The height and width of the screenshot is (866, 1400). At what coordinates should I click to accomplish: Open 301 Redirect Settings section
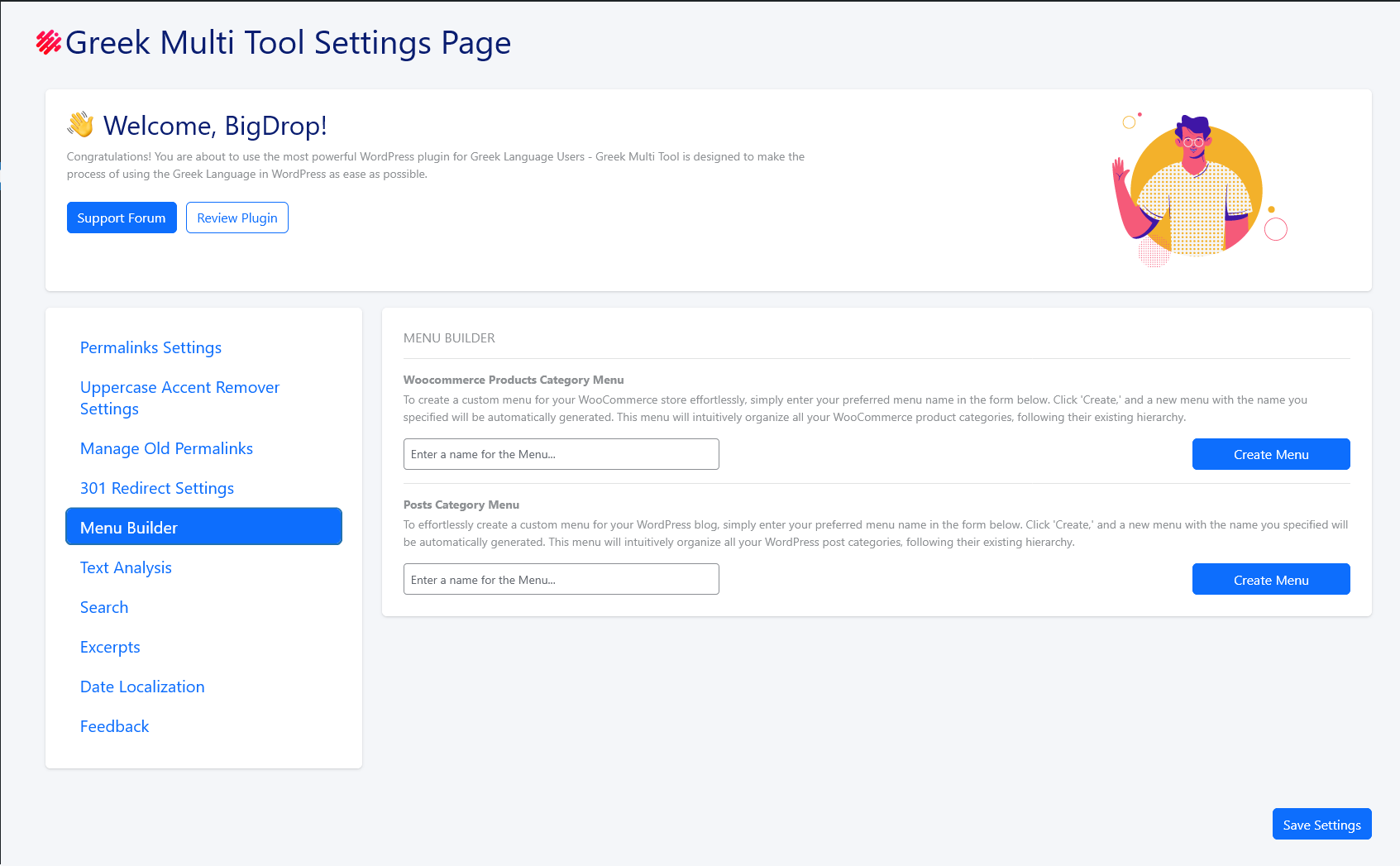click(157, 488)
